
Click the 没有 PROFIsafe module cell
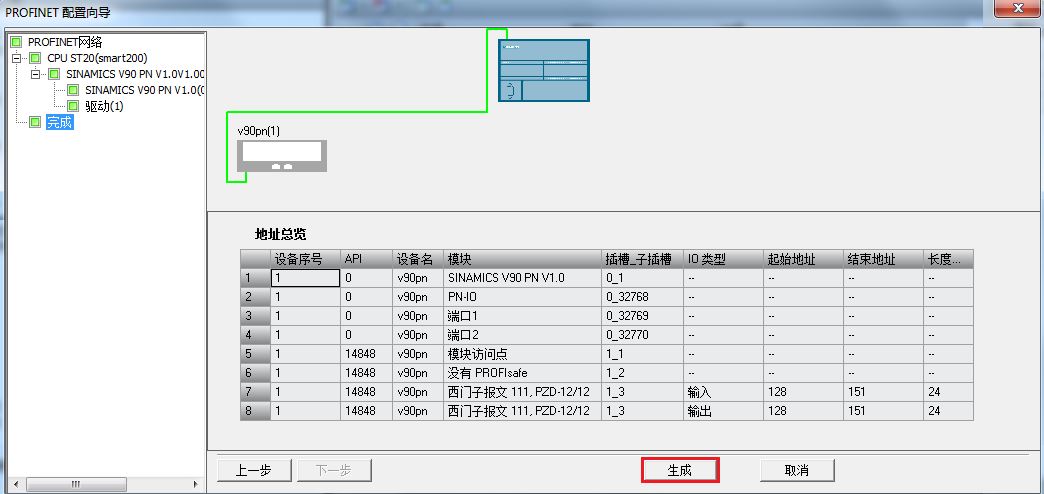[522, 373]
